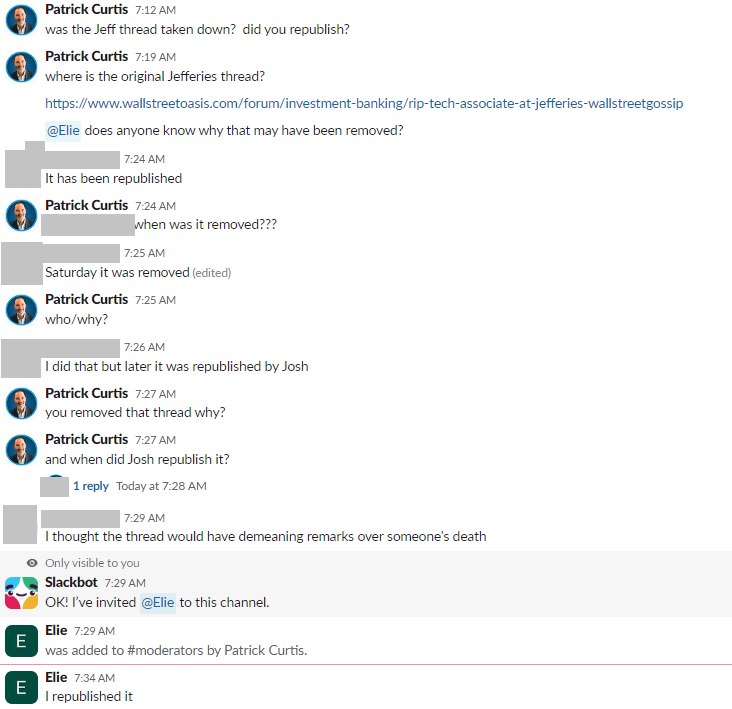The height and width of the screenshot is (709, 732).
Task: Click Elie's avatar on the 'I republished it' message
Action: pos(22,687)
